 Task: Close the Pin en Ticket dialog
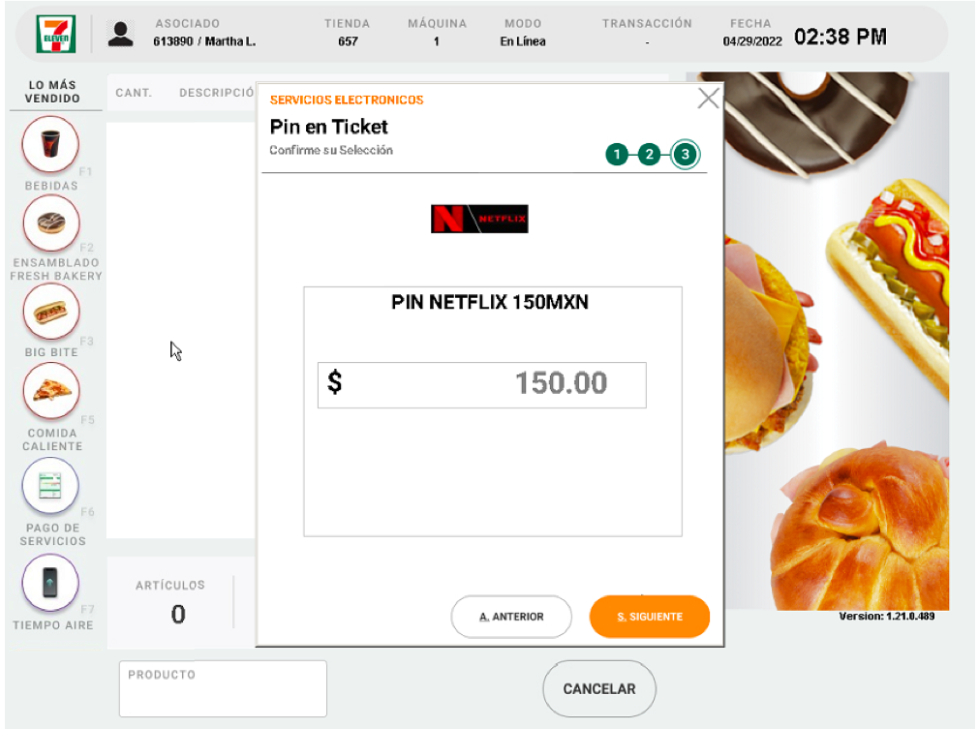click(x=708, y=98)
